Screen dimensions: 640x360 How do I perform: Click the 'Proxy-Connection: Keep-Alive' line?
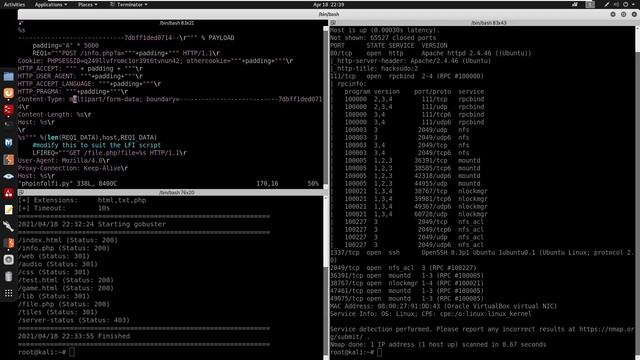pos(73,168)
